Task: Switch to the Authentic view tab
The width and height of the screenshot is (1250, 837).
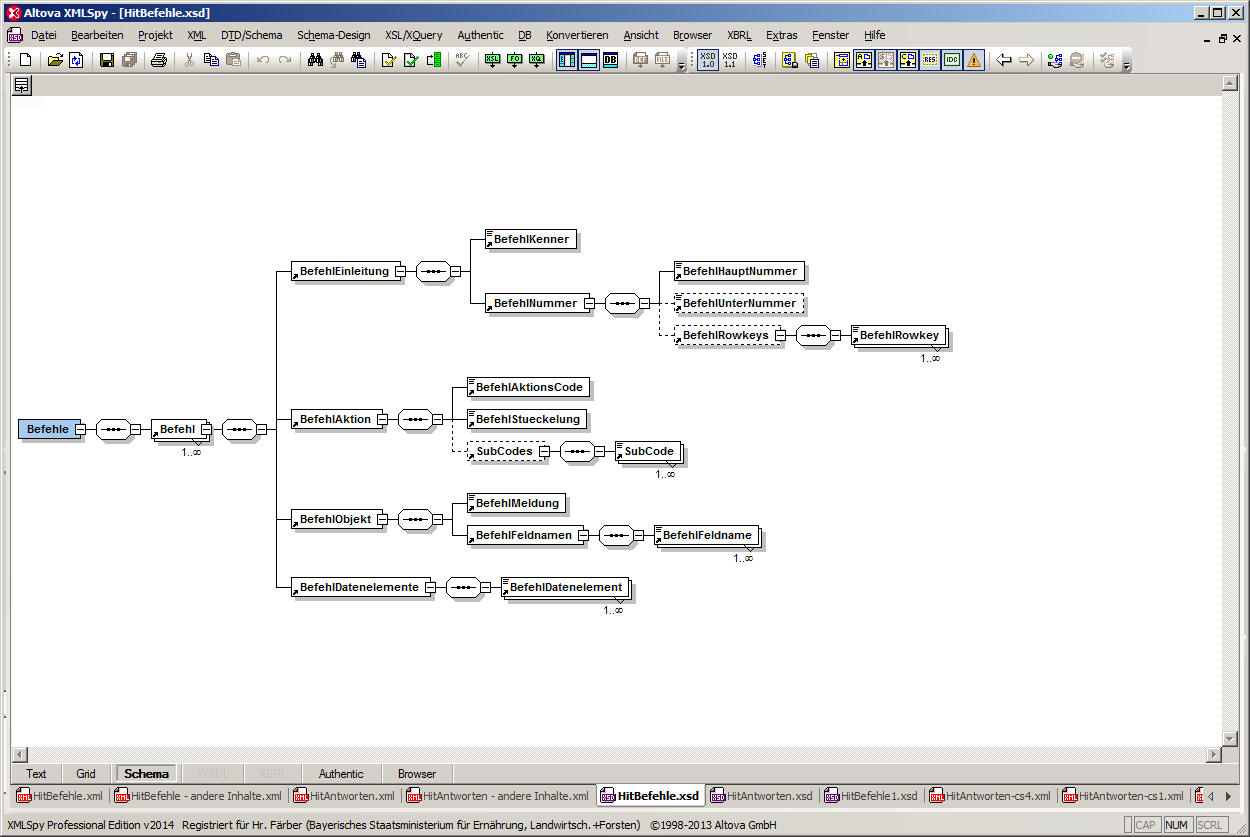Action: (341, 773)
